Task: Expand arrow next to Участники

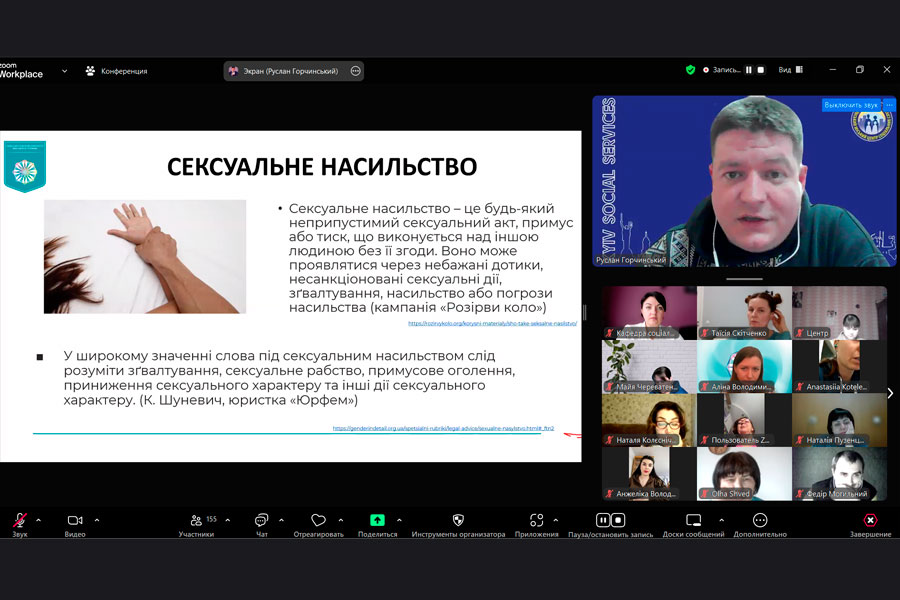Action: [x=228, y=520]
